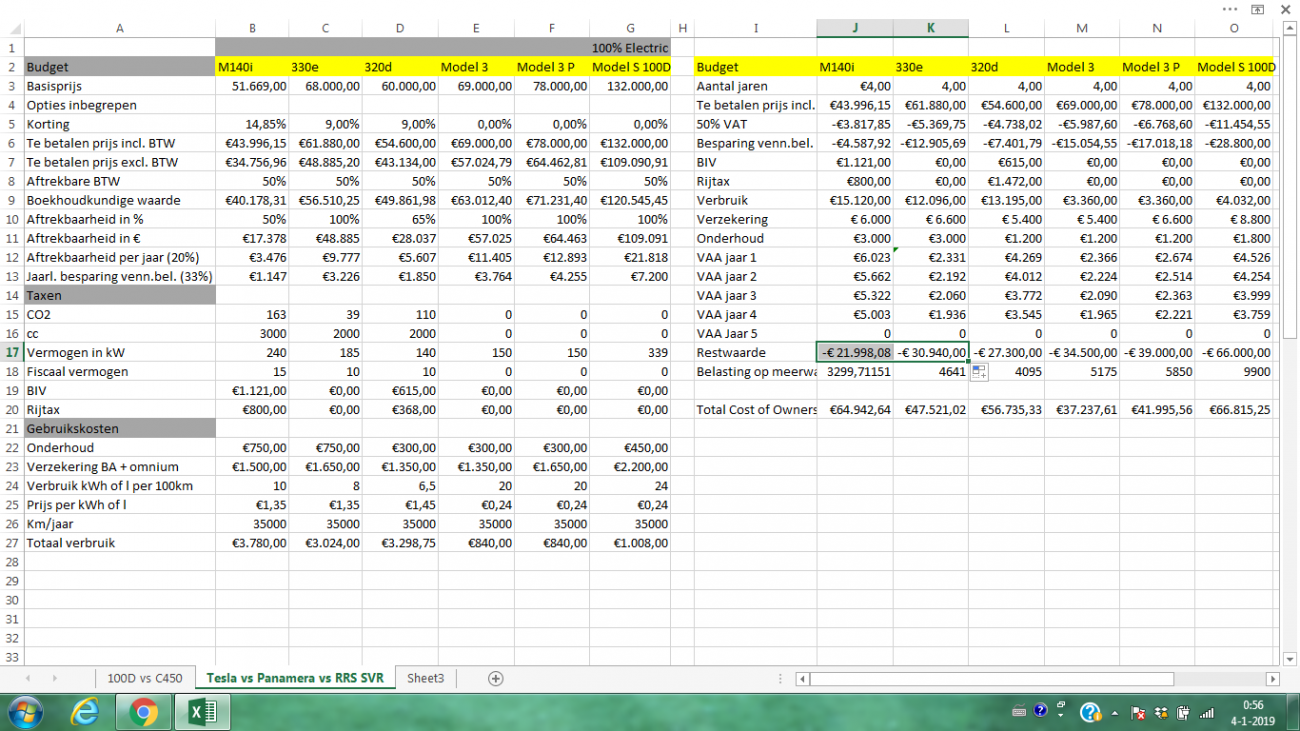Select row 17 header
The image size is (1300, 731).
click(12, 352)
